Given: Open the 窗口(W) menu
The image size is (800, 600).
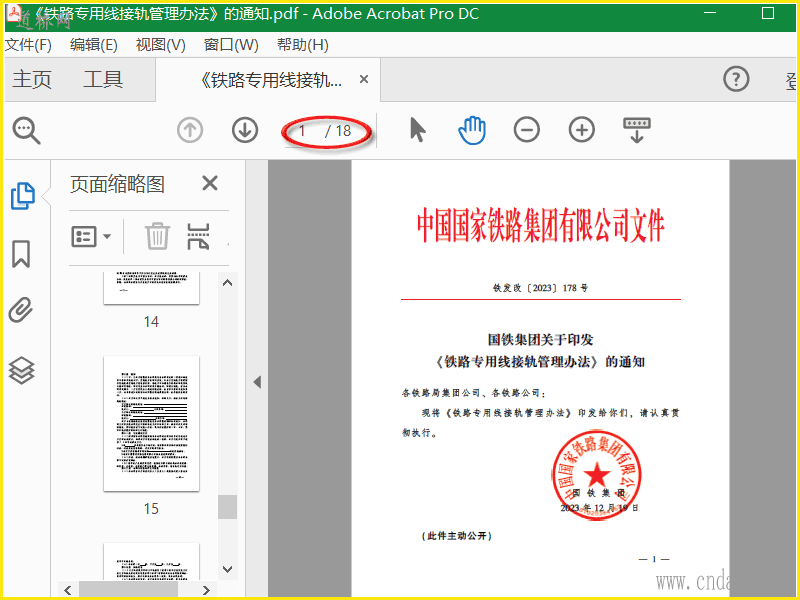Looking at the screenshot, I should click(x=231, y=45).
